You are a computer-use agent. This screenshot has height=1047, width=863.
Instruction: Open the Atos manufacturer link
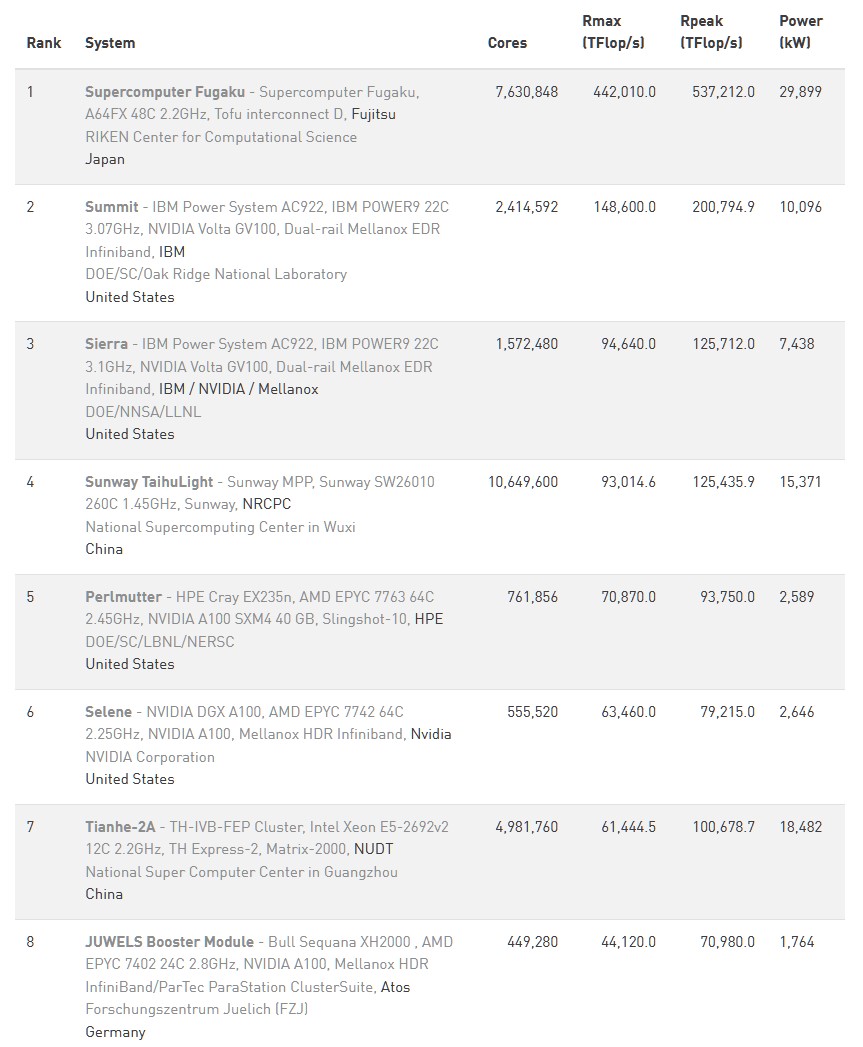[x=394, y=987]
